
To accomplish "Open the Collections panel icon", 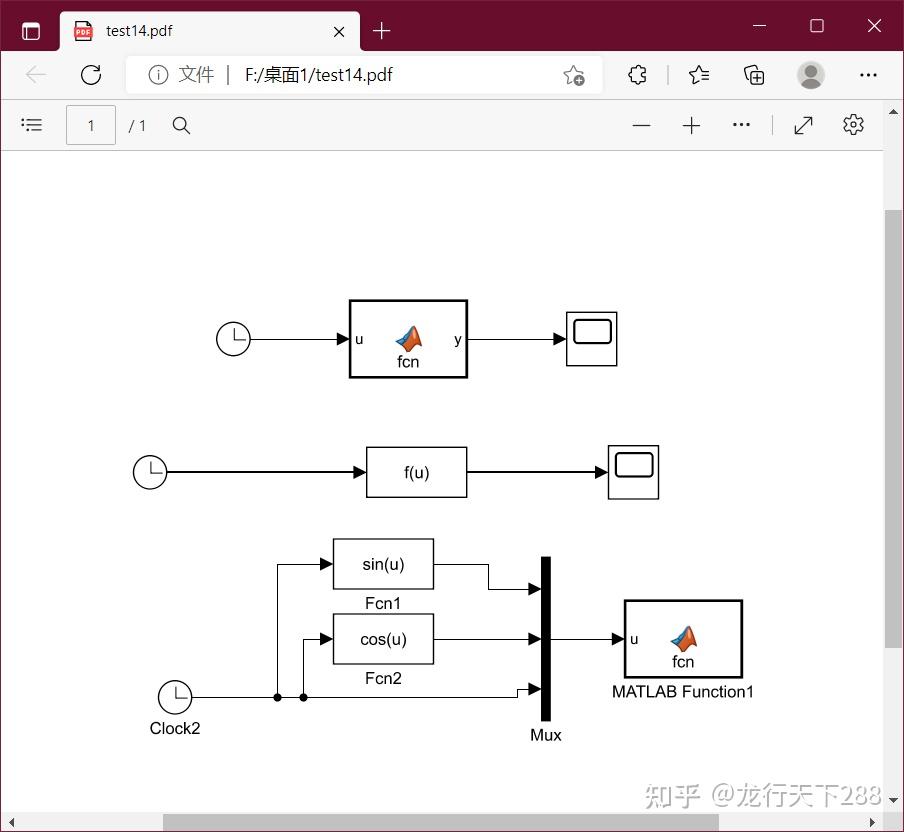I will click(x=754, y=74).
